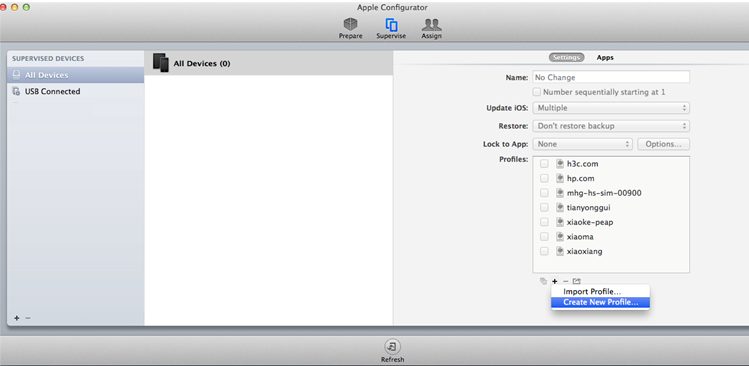This screenshot has height=366, width=749.
Task: Check the h3c.com profile checkbox
Action: [x=544, y=164]
